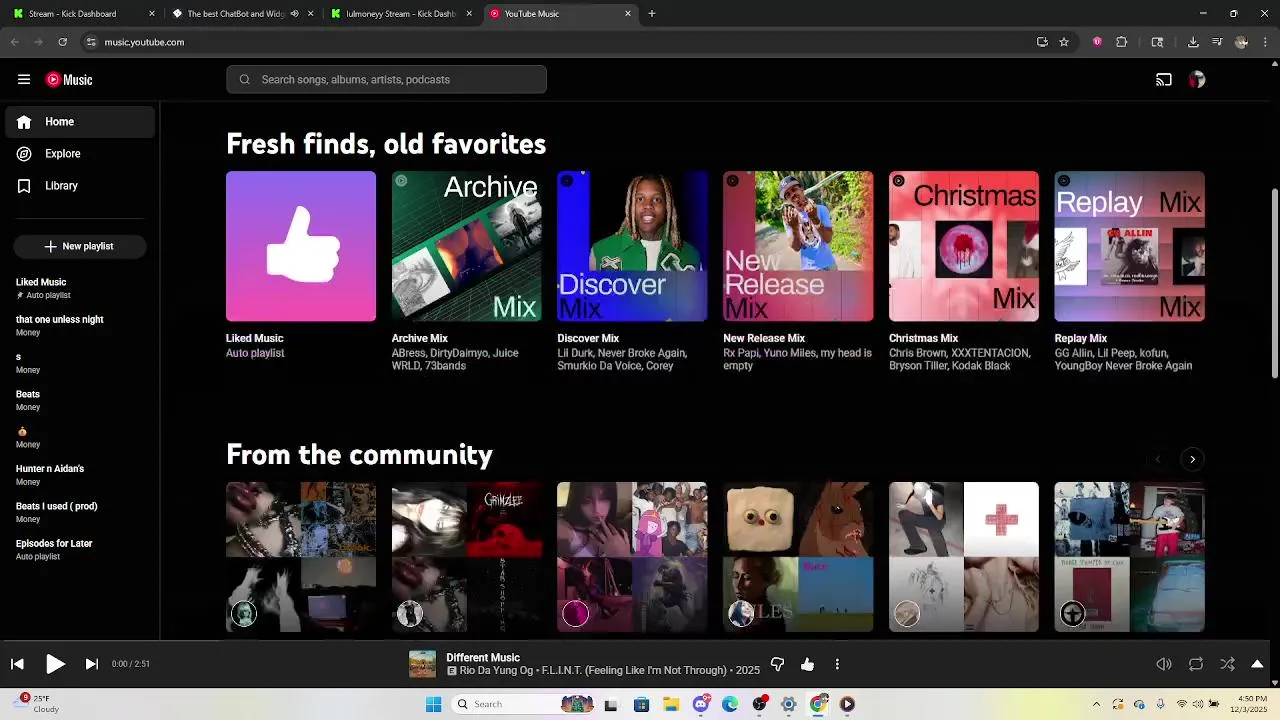Open the Liked Music sidebar playlist

pos(80,288)
